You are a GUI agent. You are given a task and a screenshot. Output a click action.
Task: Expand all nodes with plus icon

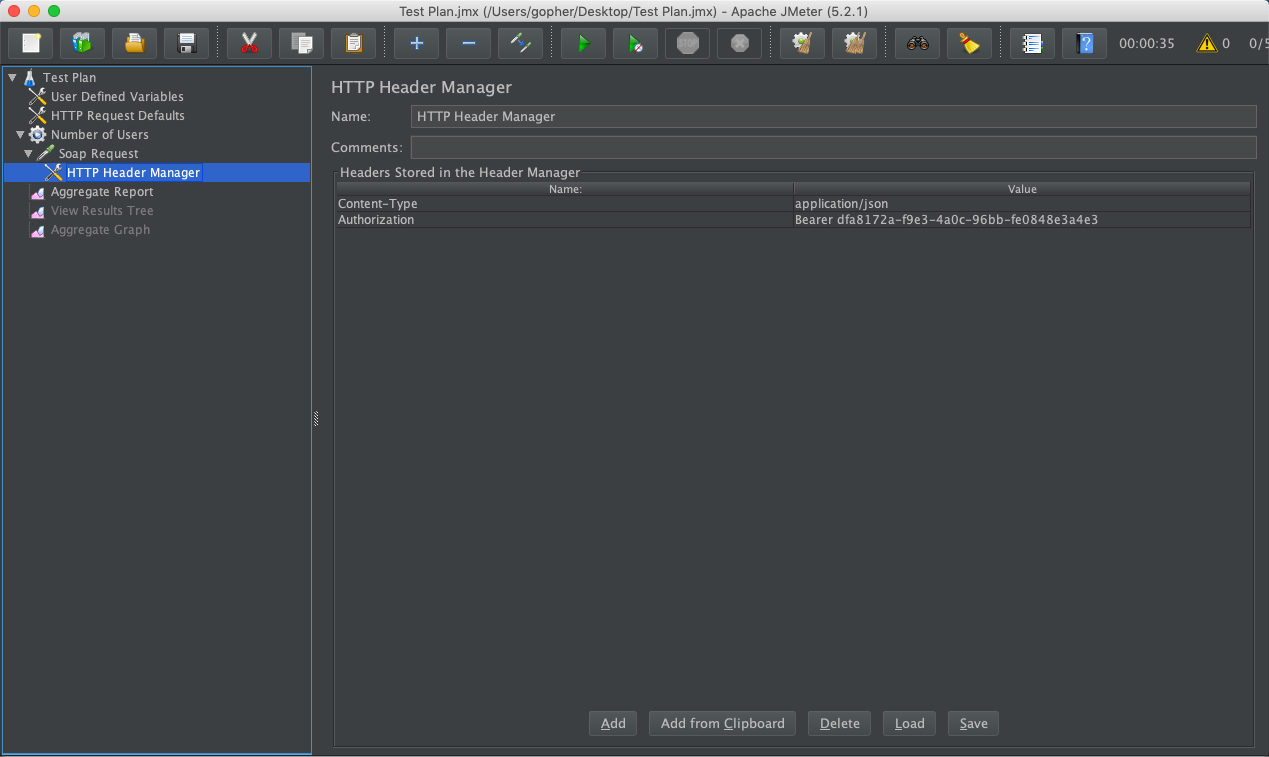417,43
